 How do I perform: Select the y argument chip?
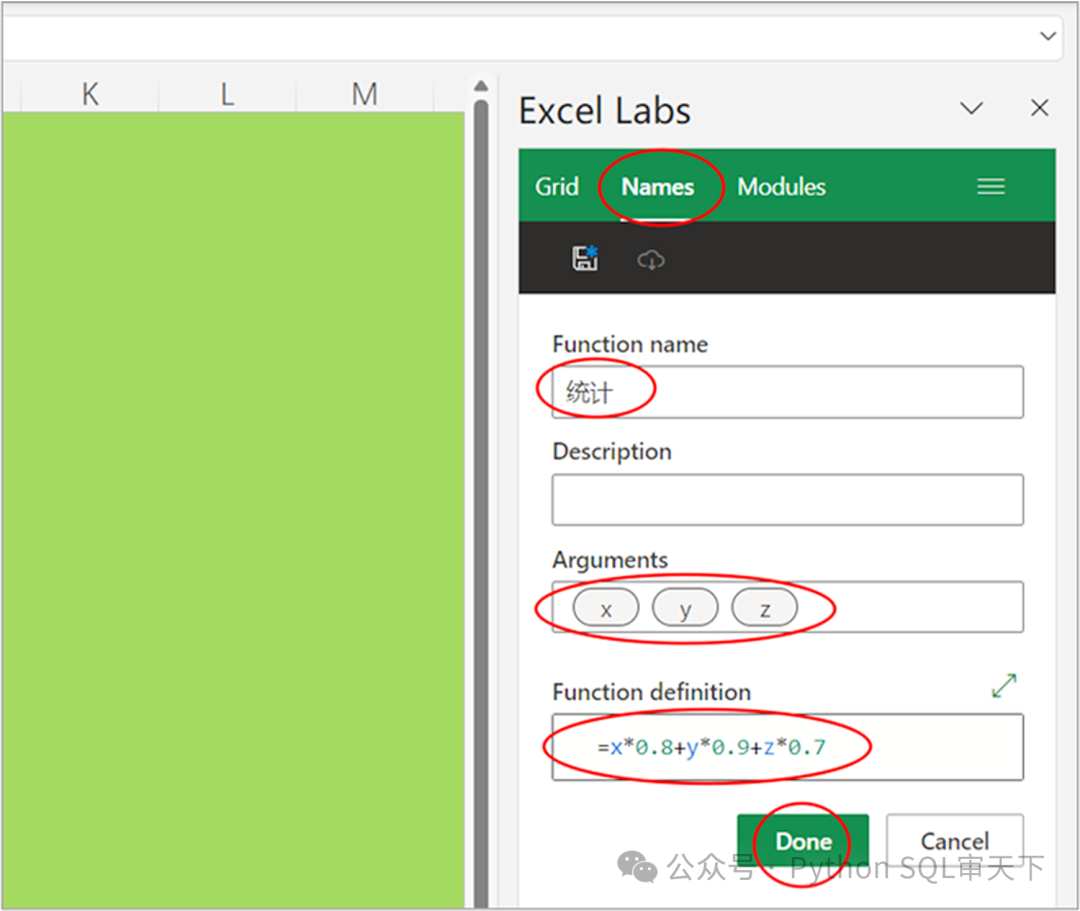(x=685, y=608)
